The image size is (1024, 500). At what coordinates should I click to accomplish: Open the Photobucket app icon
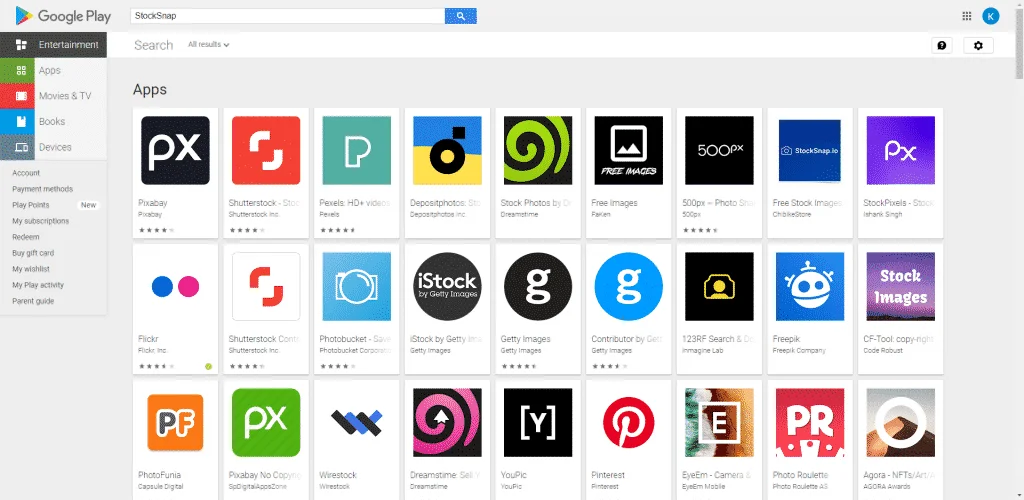point(357,287)
